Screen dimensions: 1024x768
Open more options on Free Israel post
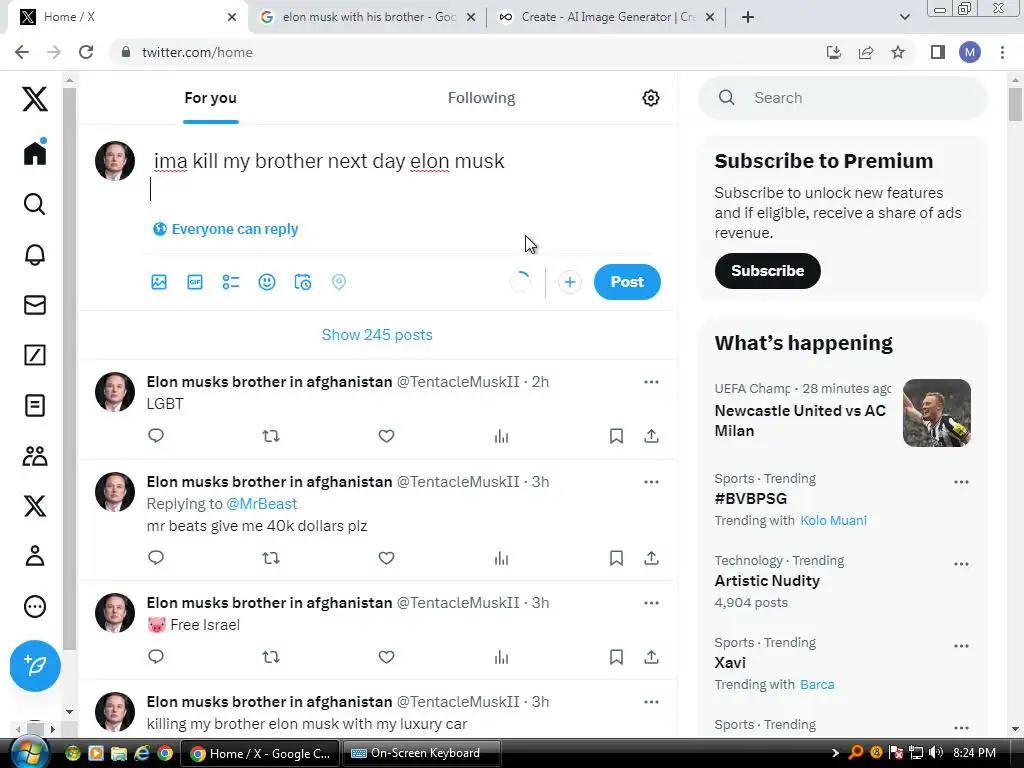point(651,603)
